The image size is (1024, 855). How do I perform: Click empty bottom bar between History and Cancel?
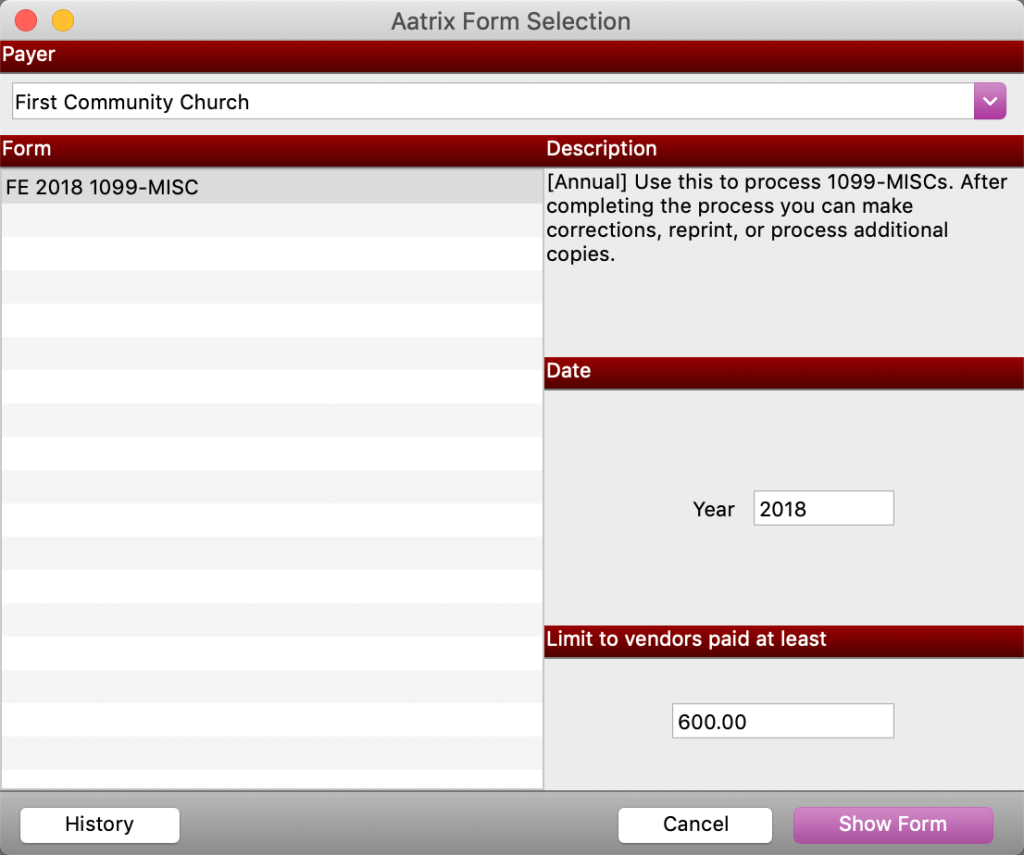[398, 825]
